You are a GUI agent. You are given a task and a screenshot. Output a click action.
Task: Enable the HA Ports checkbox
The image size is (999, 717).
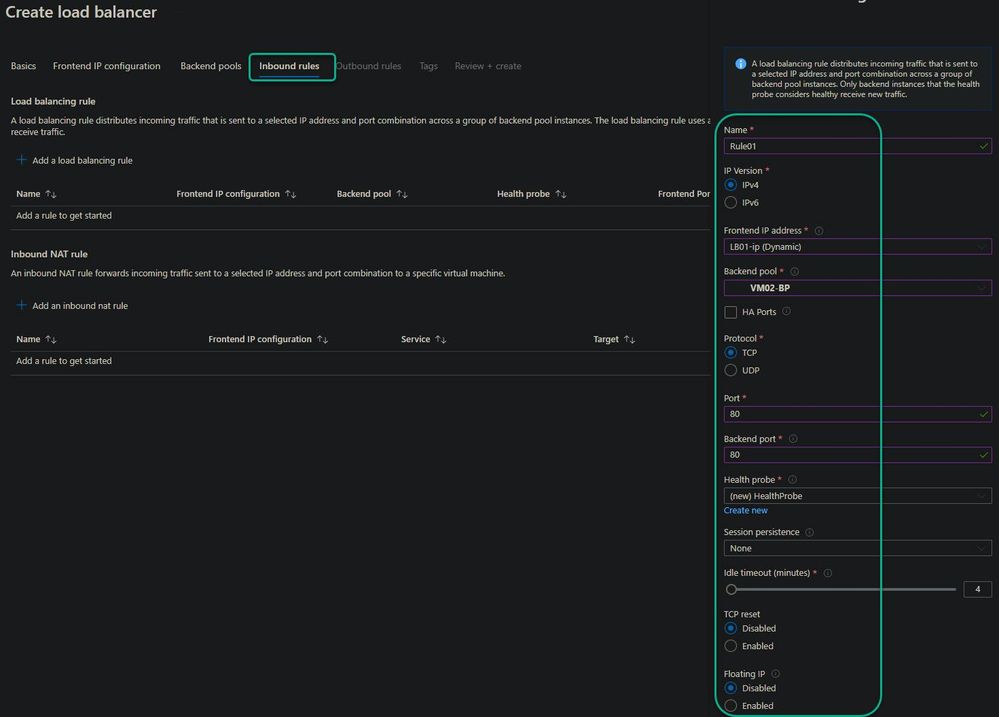point(731,313)
